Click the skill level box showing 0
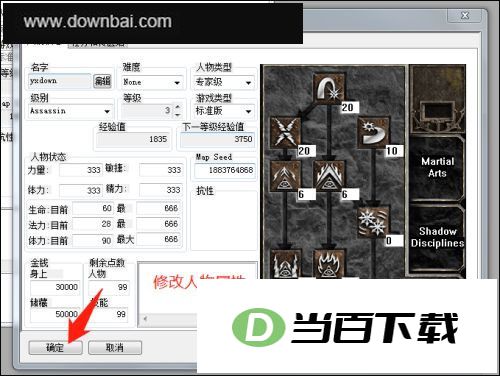This screenshot has height=376, width=500. tap(394, 240)
